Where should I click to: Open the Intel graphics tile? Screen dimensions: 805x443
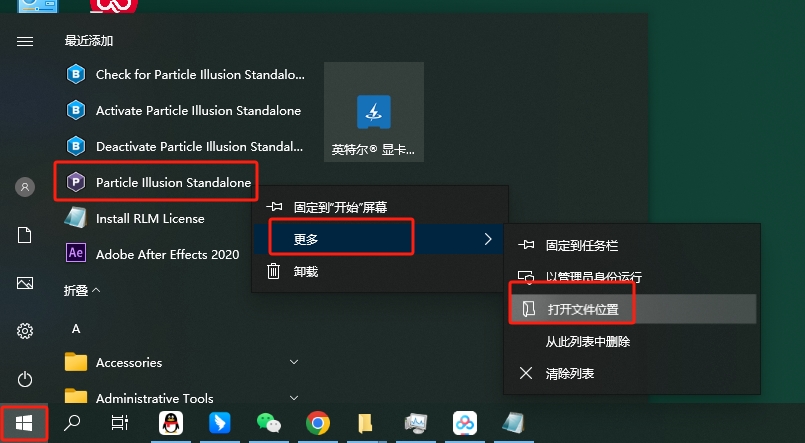coord(374,112)
